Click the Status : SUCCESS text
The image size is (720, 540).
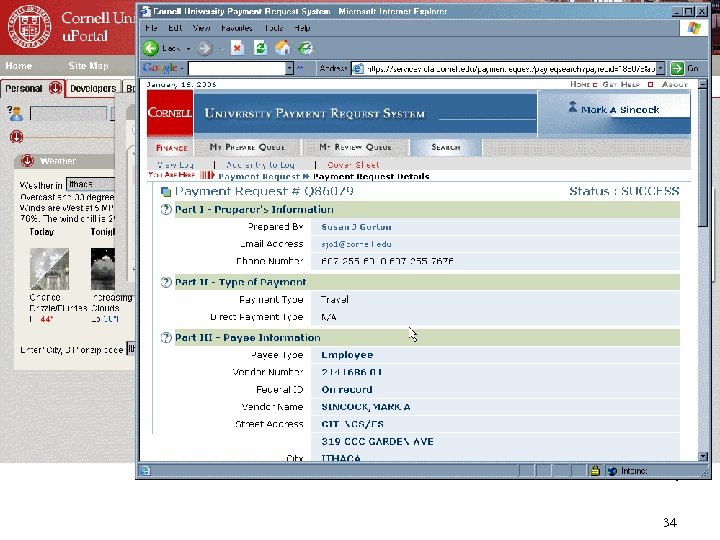[x=624, y=191]
